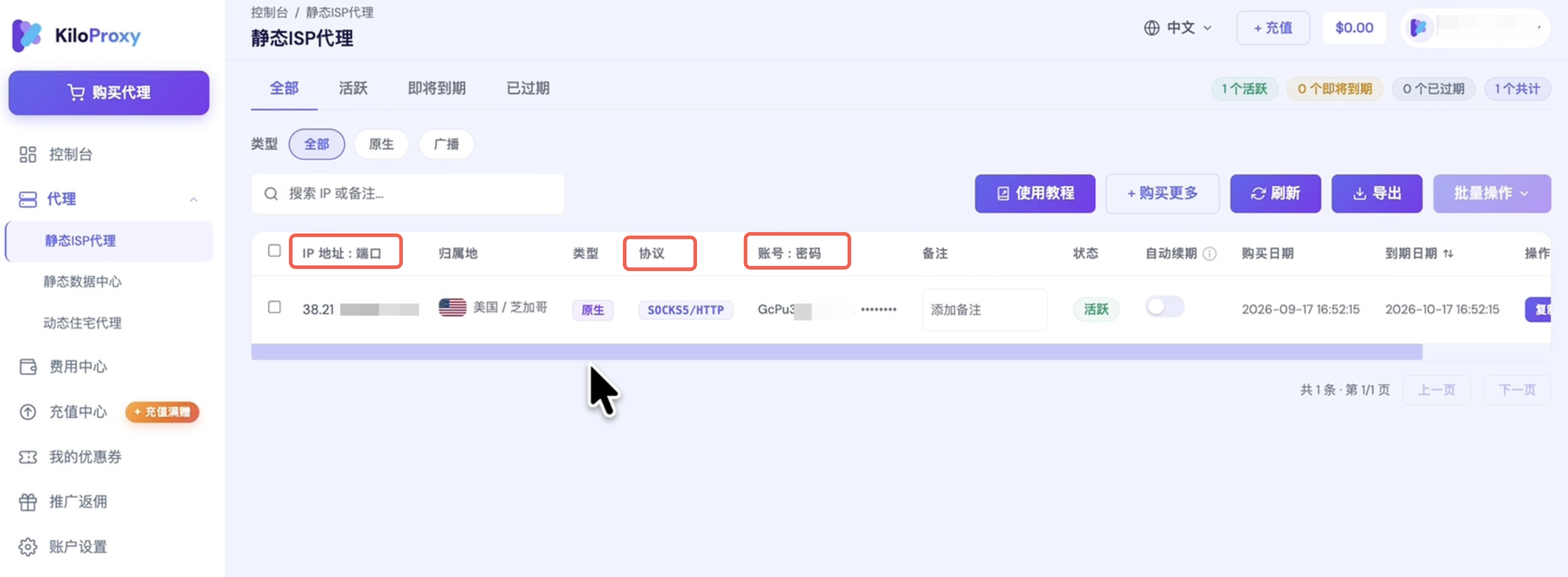Image resolution: width=1568 pixels, height=577 pixels.
Task: Click the 0个即将到期 status badge
Action: [1335, 89]
